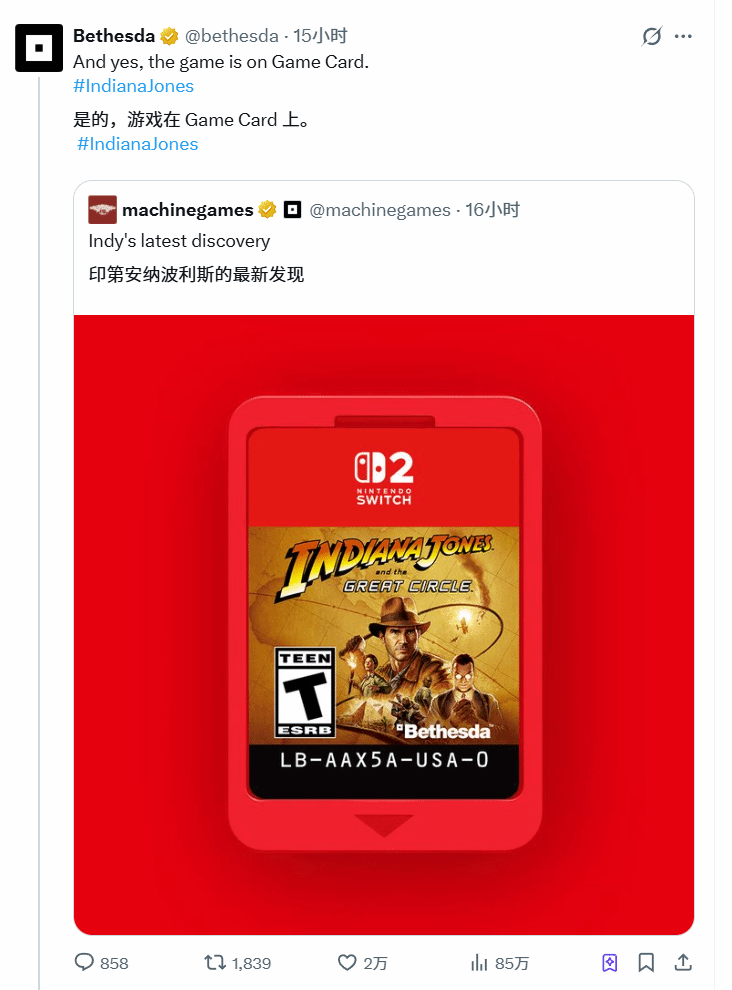Open first #IndianaJones hashtag link
Viewport: 732px width, 990px height.
tap(133, 86)
